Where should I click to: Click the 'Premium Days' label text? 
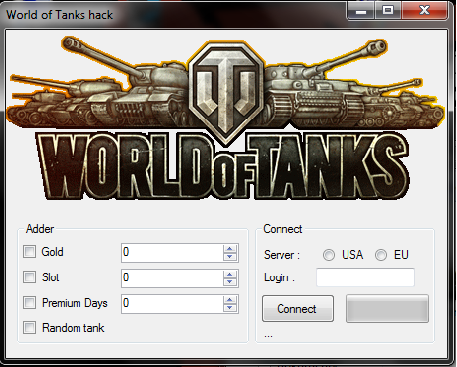tap(75, 303)
